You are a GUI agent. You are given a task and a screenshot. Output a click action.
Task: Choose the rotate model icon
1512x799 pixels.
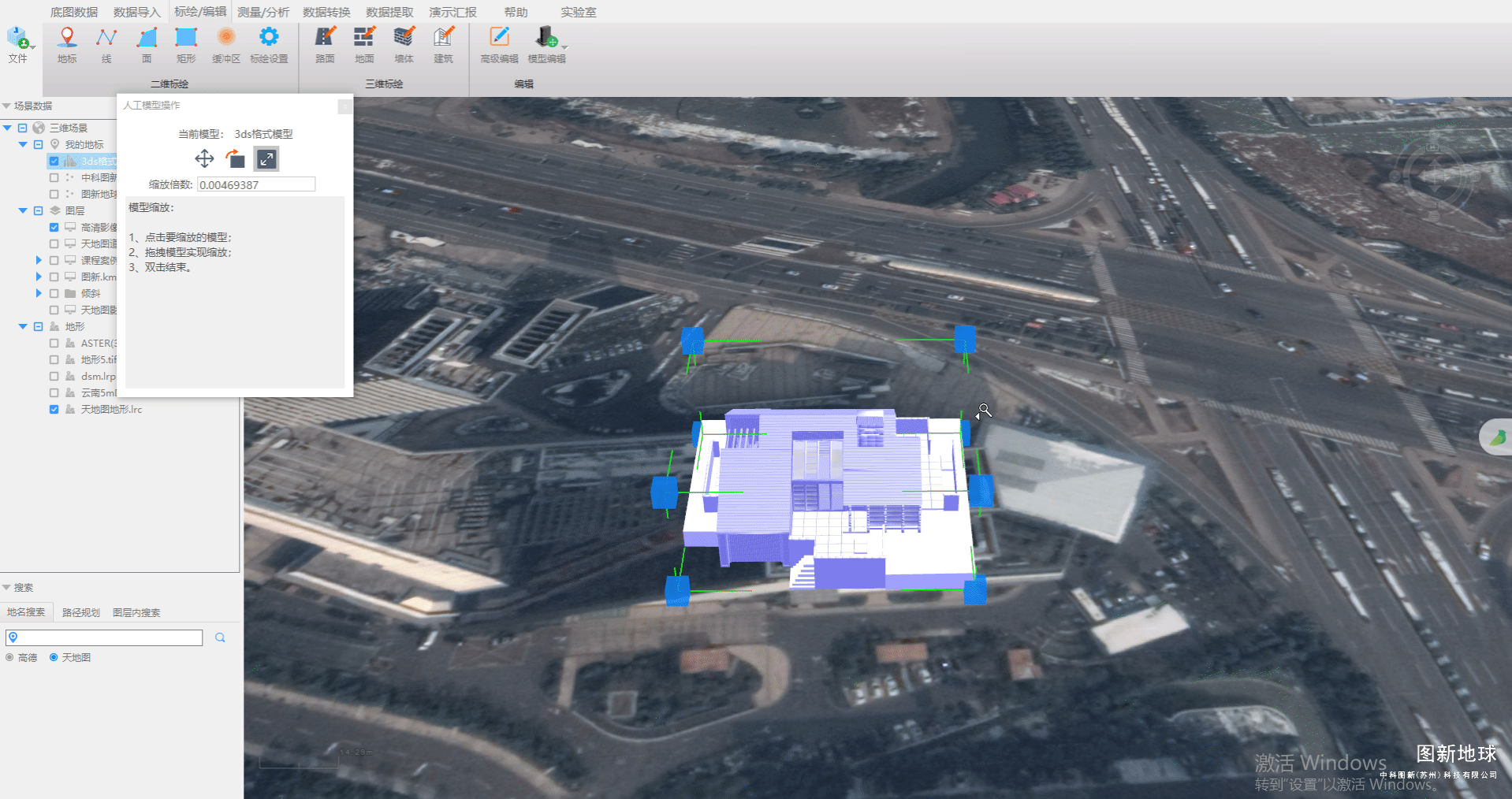[235, 159]
